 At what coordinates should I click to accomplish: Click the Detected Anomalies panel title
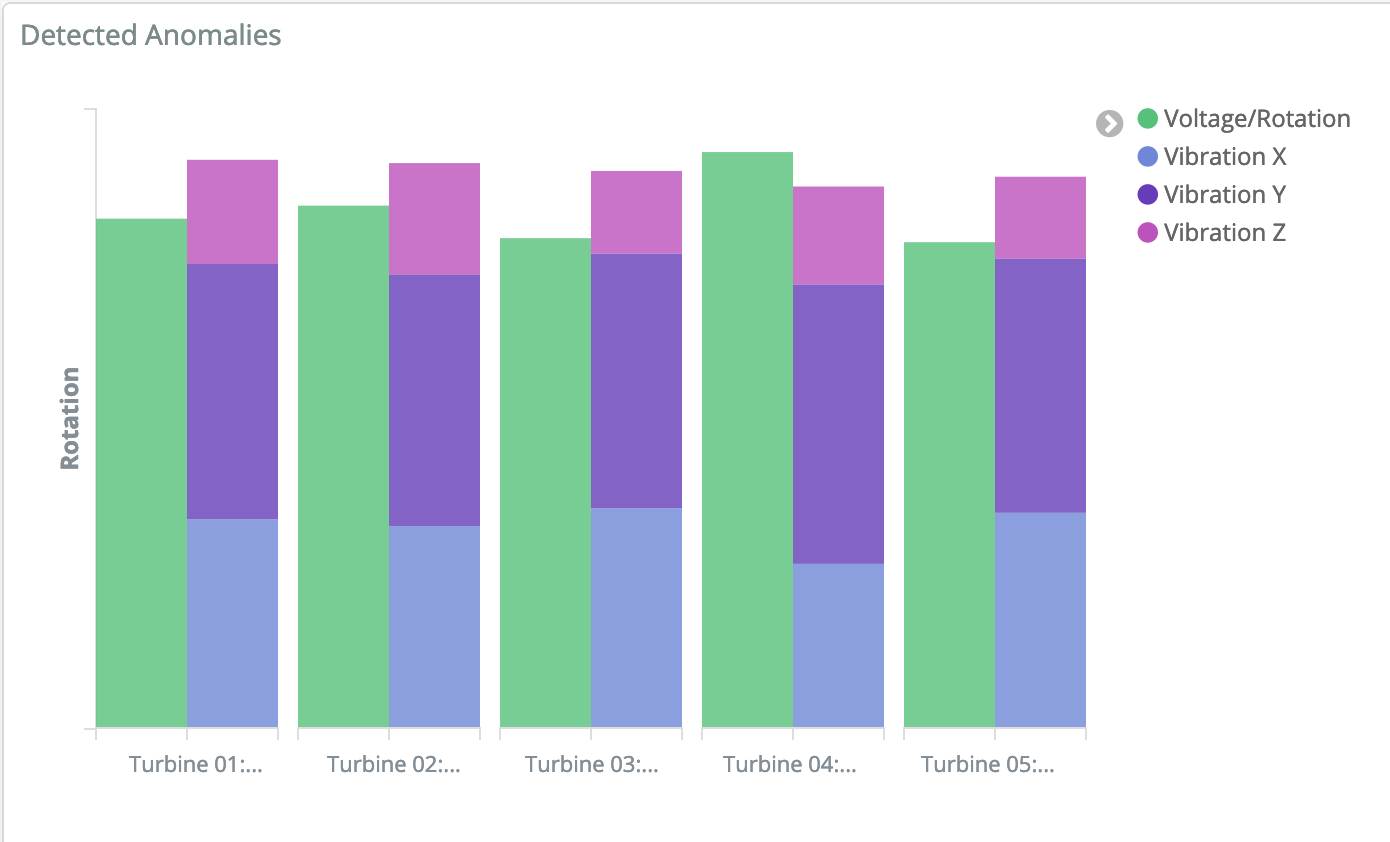point(151,35)
